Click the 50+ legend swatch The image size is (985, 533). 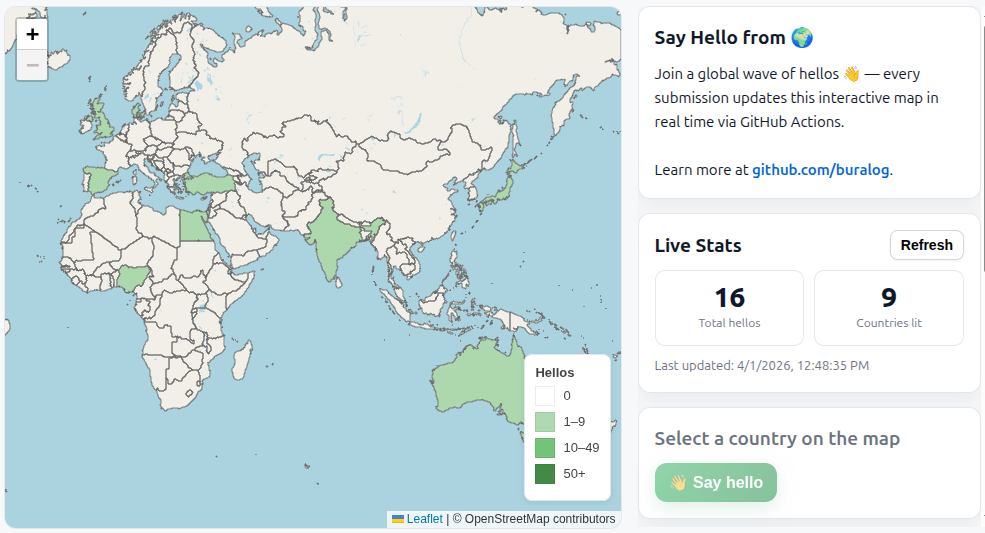[545, 474]
